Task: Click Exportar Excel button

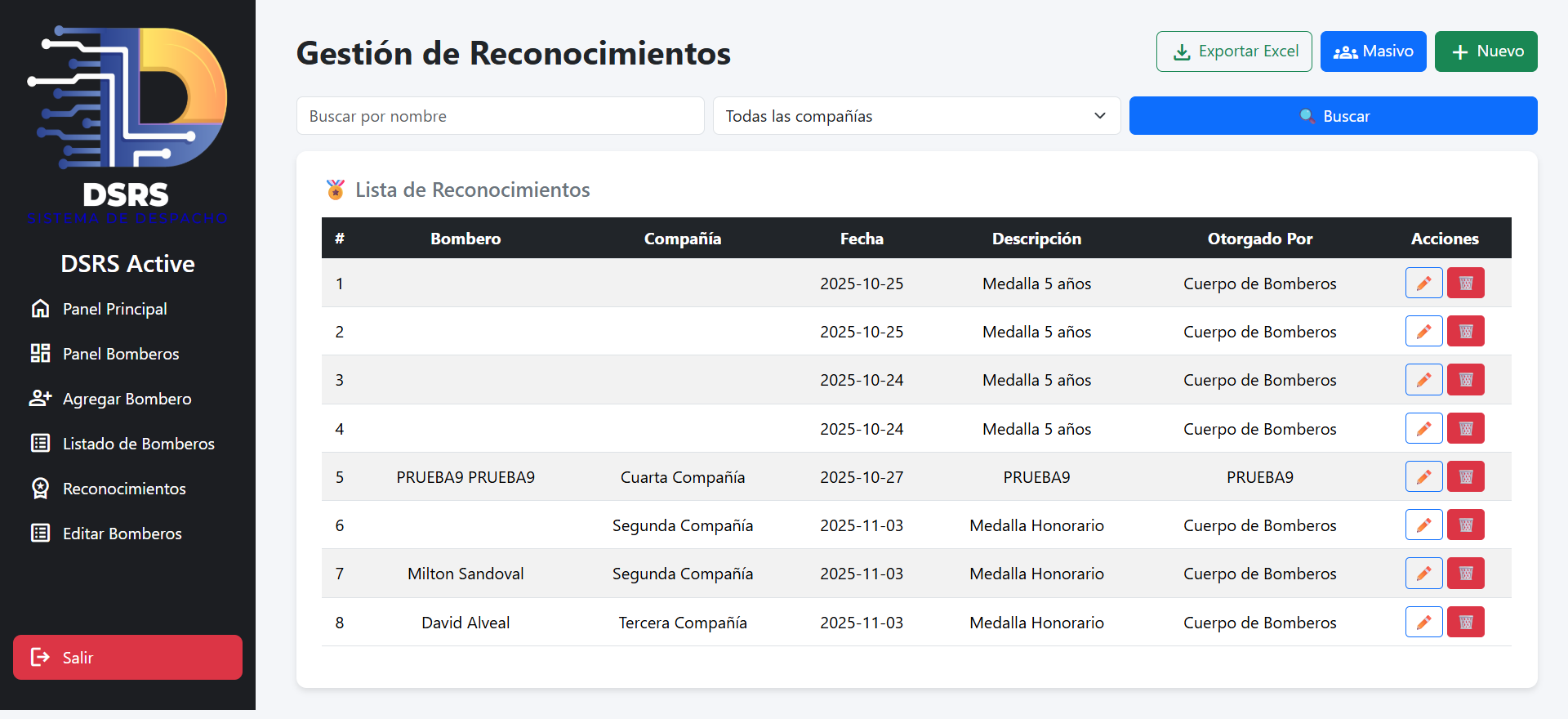Action: (1234, 51)
